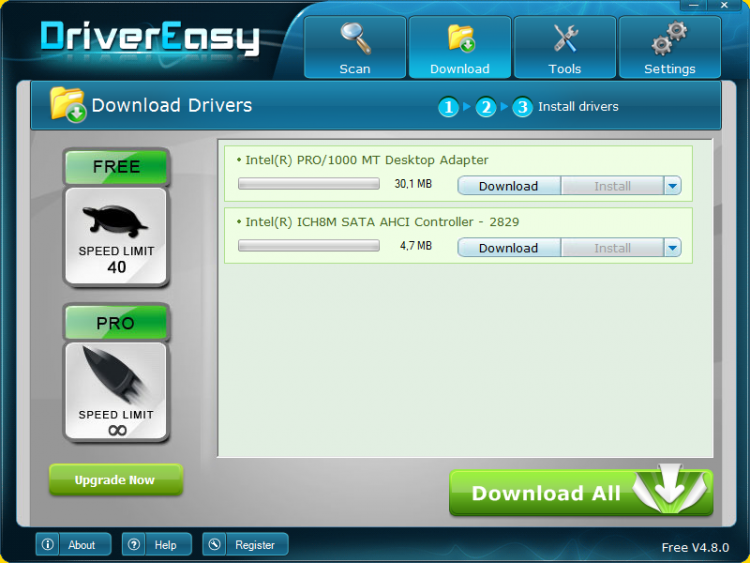Click the Download folder icon in the tab
Image resolution: width=750 pixels, height=563 pixels.
[461, 38]
